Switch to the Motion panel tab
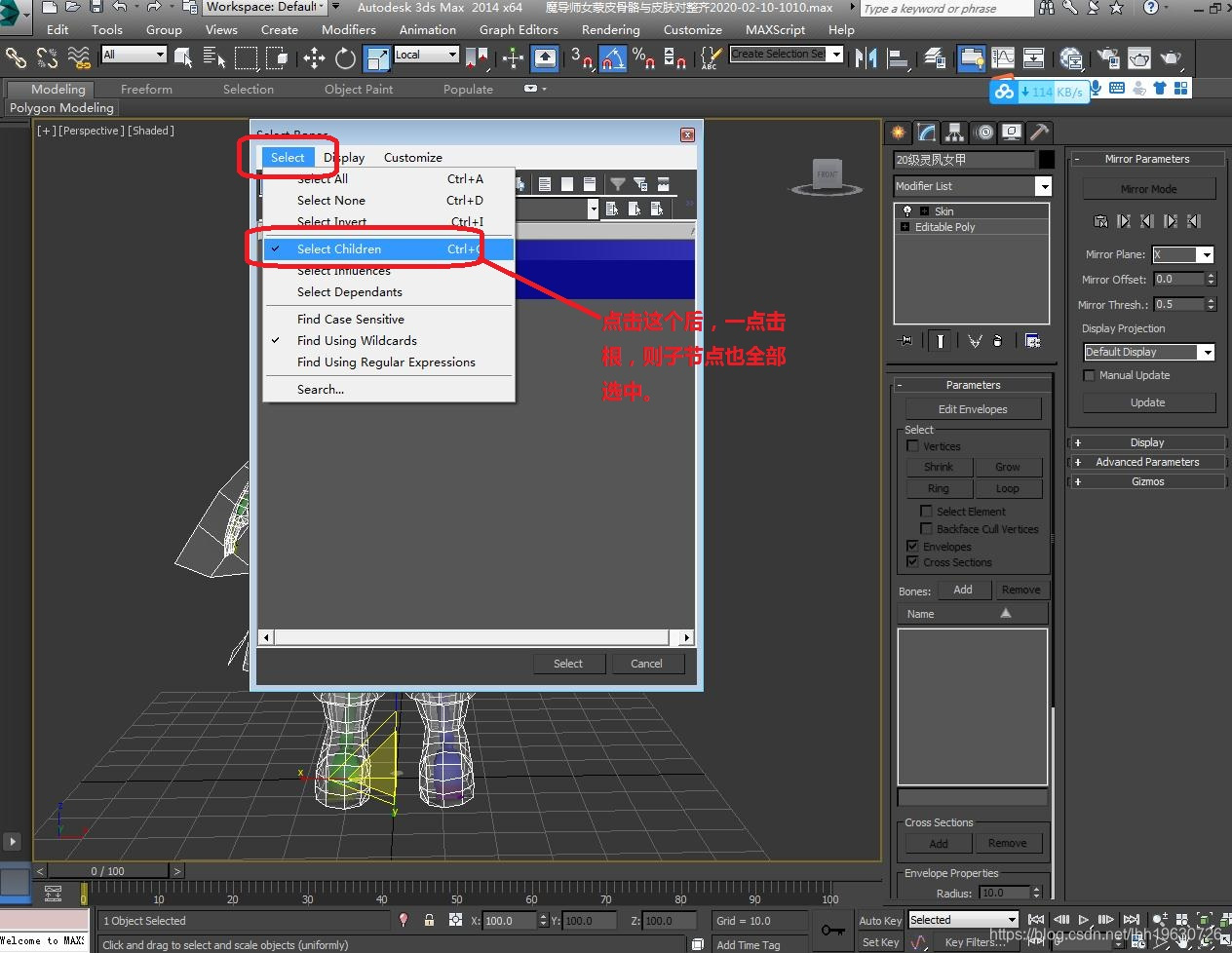The height and width of the screenshot is (953, 1232). click(x=984, y=133)
